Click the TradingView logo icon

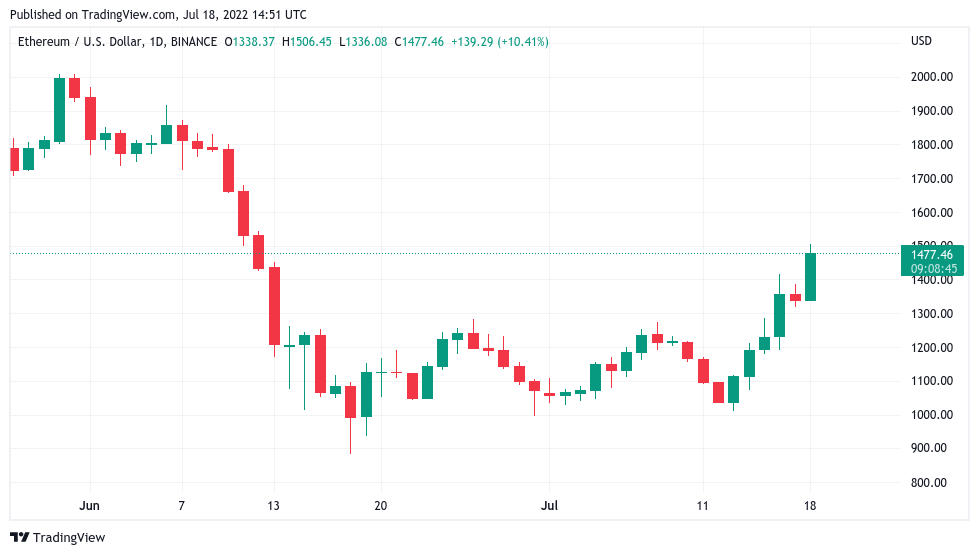[20, 538]
